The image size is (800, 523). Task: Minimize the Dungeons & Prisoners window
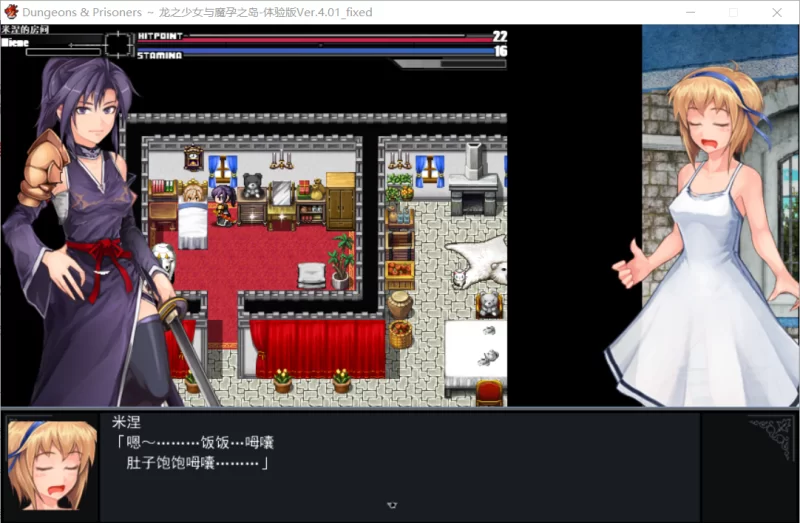690,12
